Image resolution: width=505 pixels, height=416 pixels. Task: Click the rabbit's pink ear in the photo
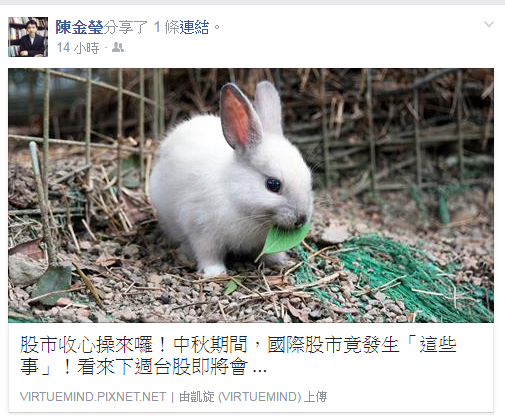click(239, 116)
